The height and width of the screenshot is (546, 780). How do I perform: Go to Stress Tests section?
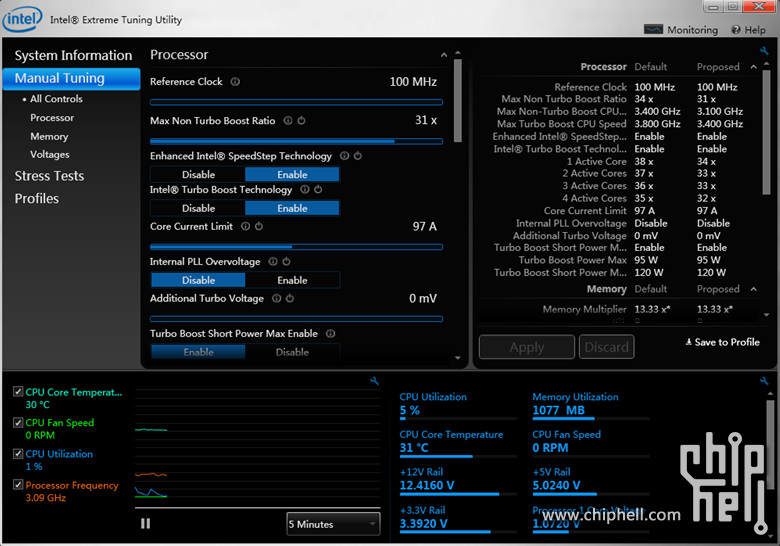point(49,176)
